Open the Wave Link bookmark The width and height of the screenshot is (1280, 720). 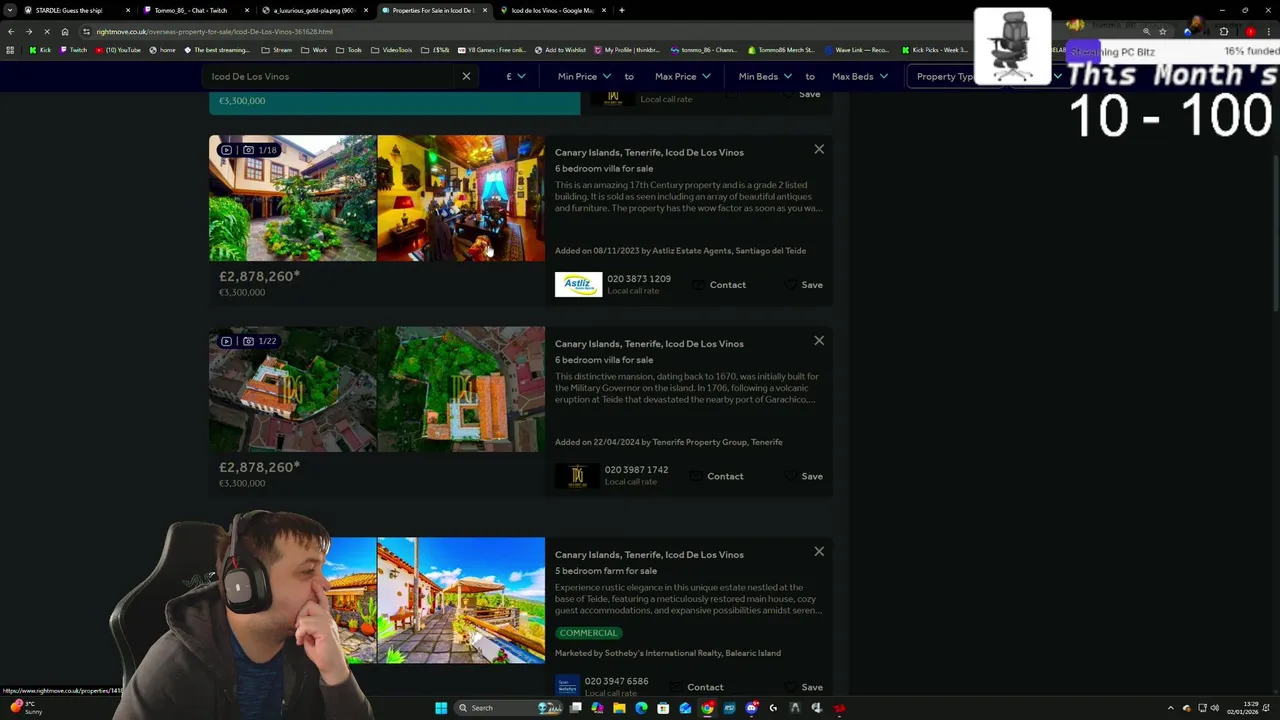[x=856, y=49]
